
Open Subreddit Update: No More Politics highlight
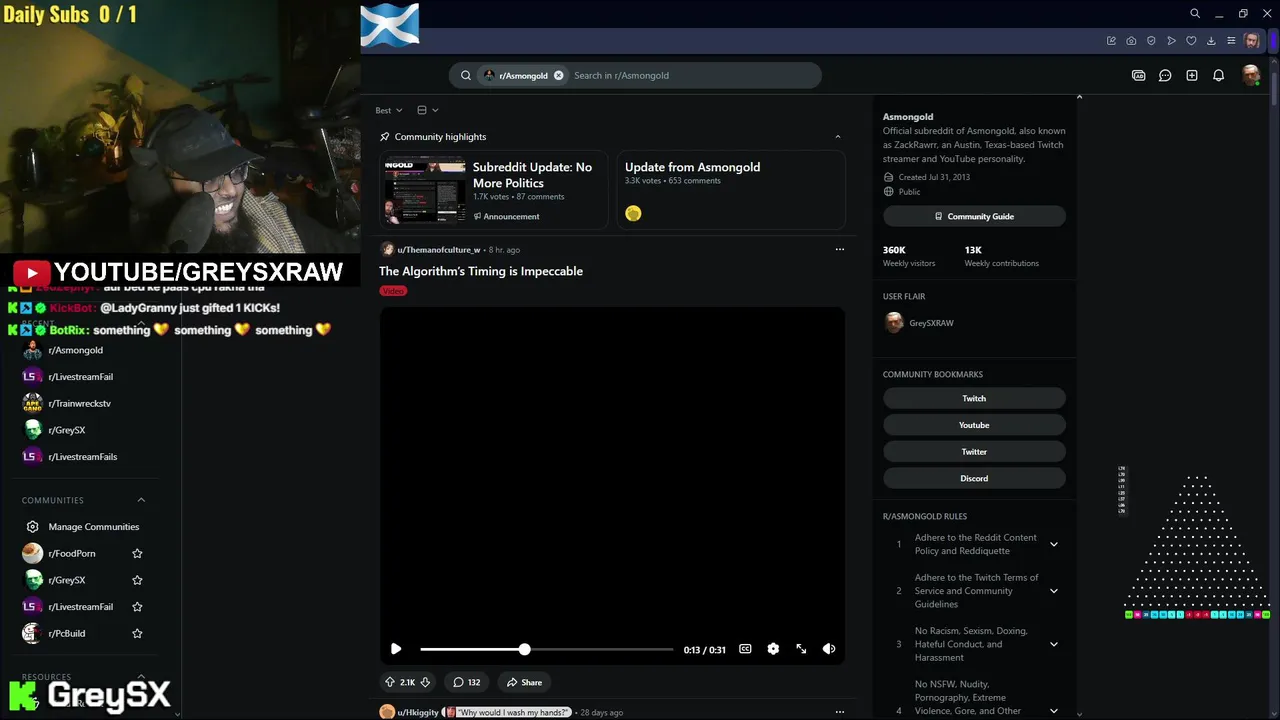pos(494,190)
